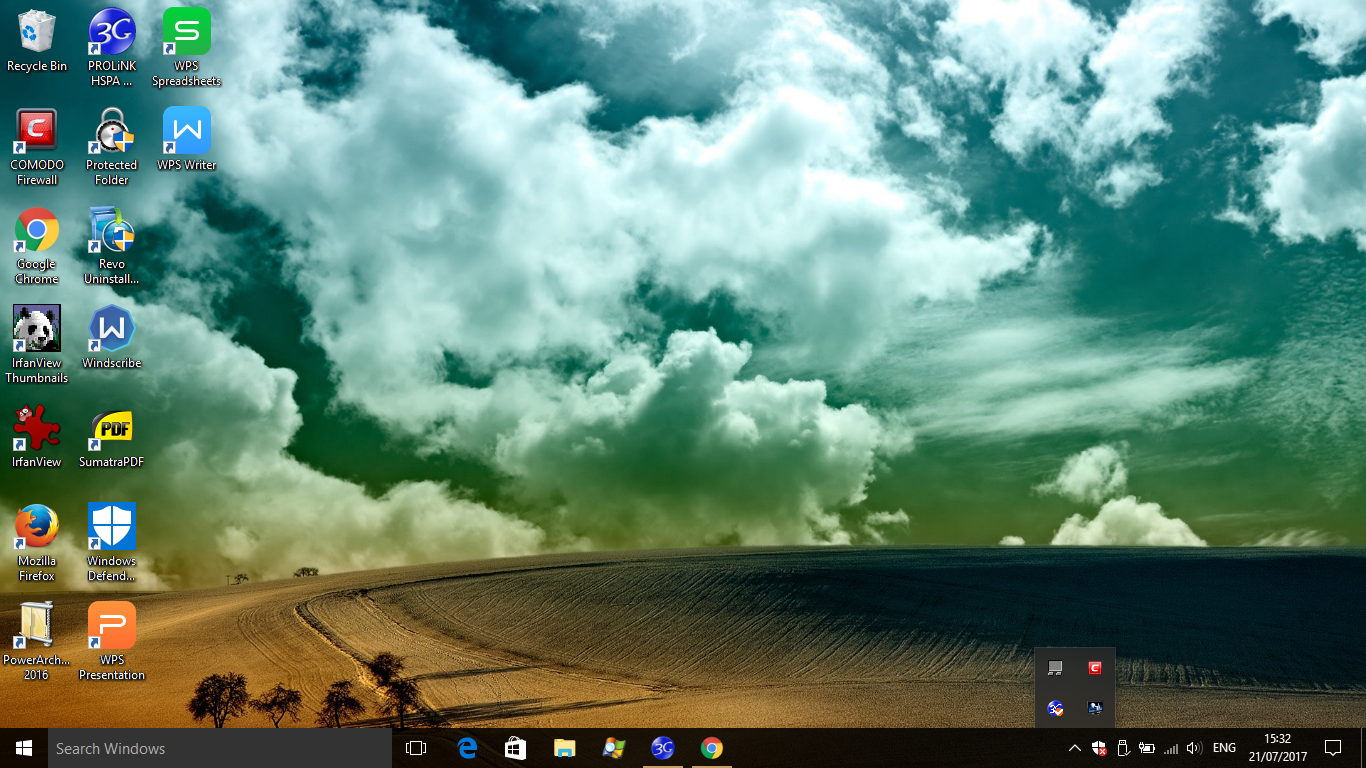Open the Action Center notifications
This screenshot has width=1366, height=768.
(x=1332, y=748)
